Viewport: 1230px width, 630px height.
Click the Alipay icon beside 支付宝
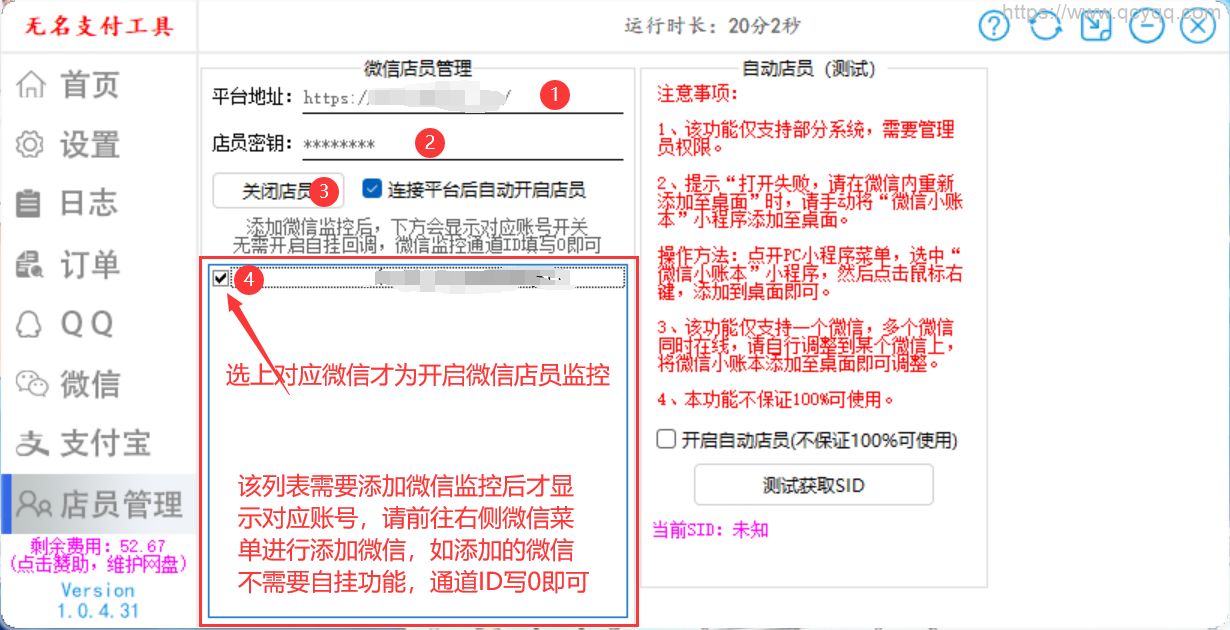pyautogui.click(x=33, y=443)
